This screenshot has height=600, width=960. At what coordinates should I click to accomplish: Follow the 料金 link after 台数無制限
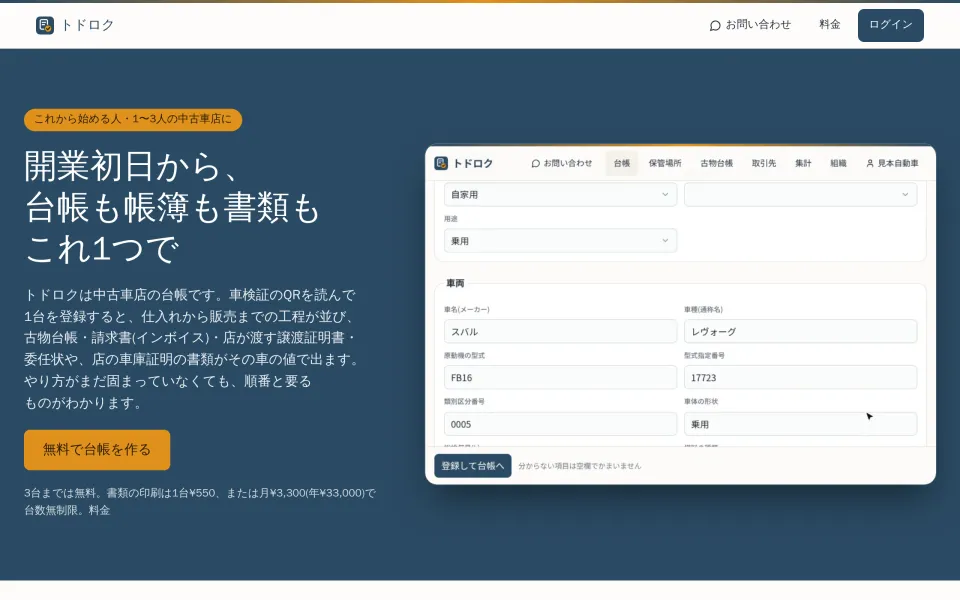coord(99,510)
